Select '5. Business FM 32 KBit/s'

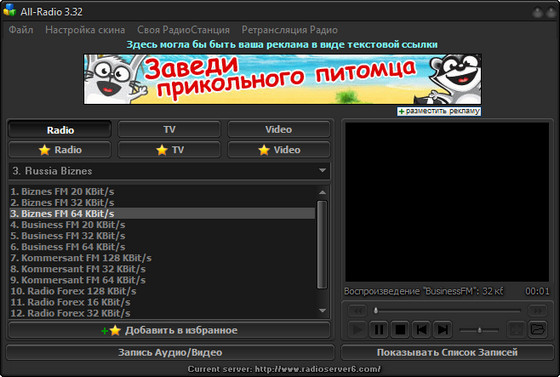(x=162, y=236)
